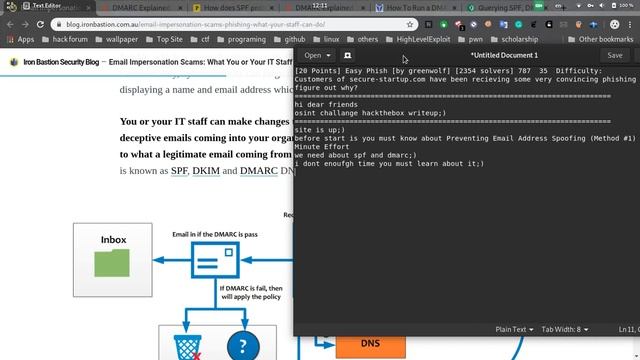Click 'osint challange hackthebox writeup;)' line

click(370, 113)
